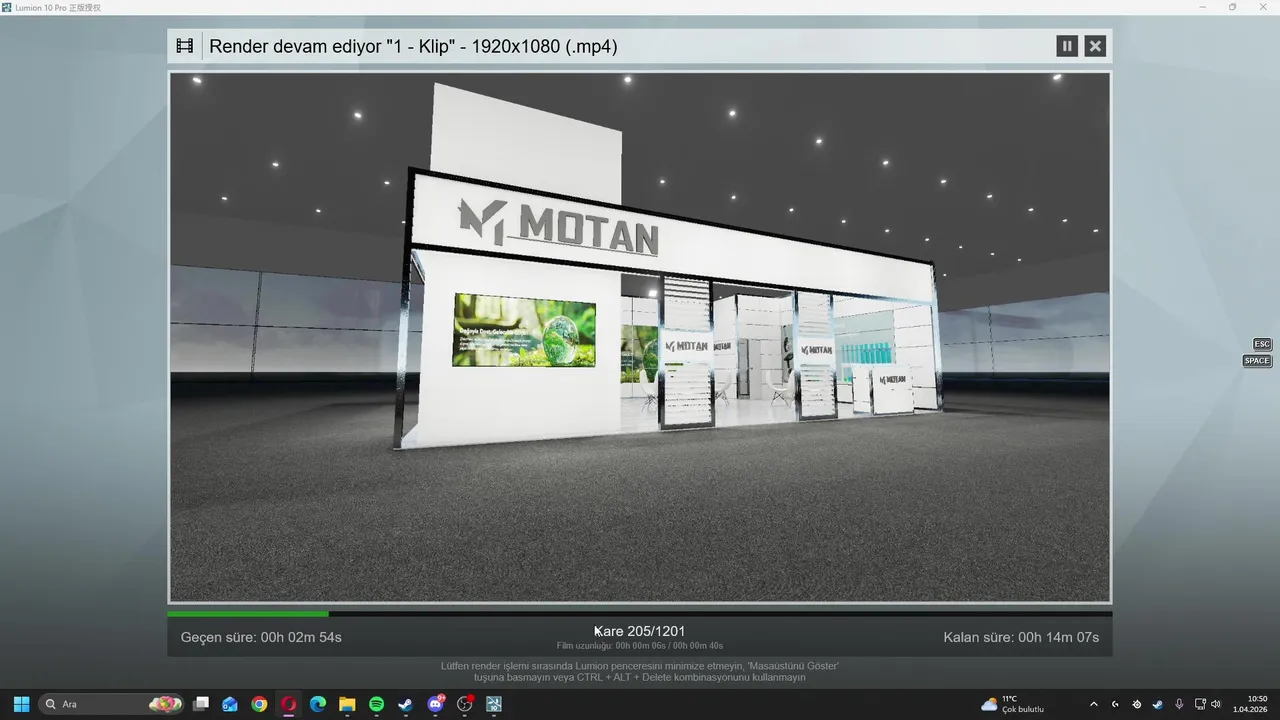Screen dimensions: 1280x720
Task: Open the Windows Start menu
Action: [21, 704]
